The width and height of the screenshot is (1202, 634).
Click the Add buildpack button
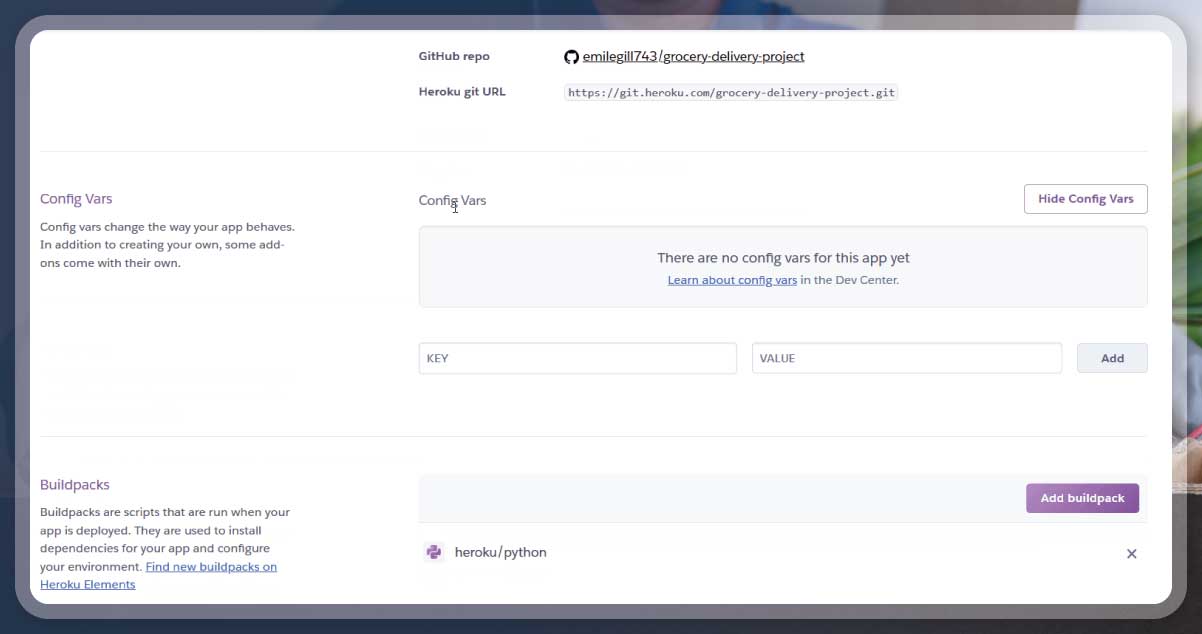(x=1082, y=498)
